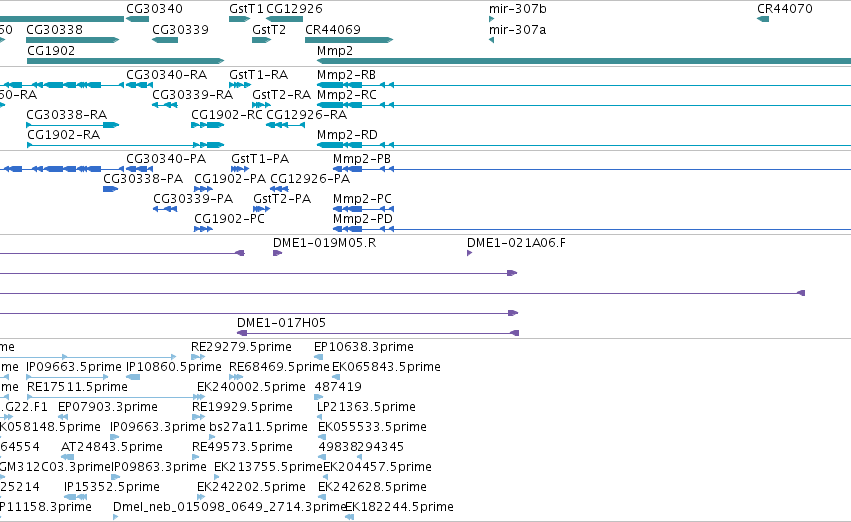Viewport: 851px width, 522px height.
Task: Select protein CG30338-PA label
Action: coord(143,179)
